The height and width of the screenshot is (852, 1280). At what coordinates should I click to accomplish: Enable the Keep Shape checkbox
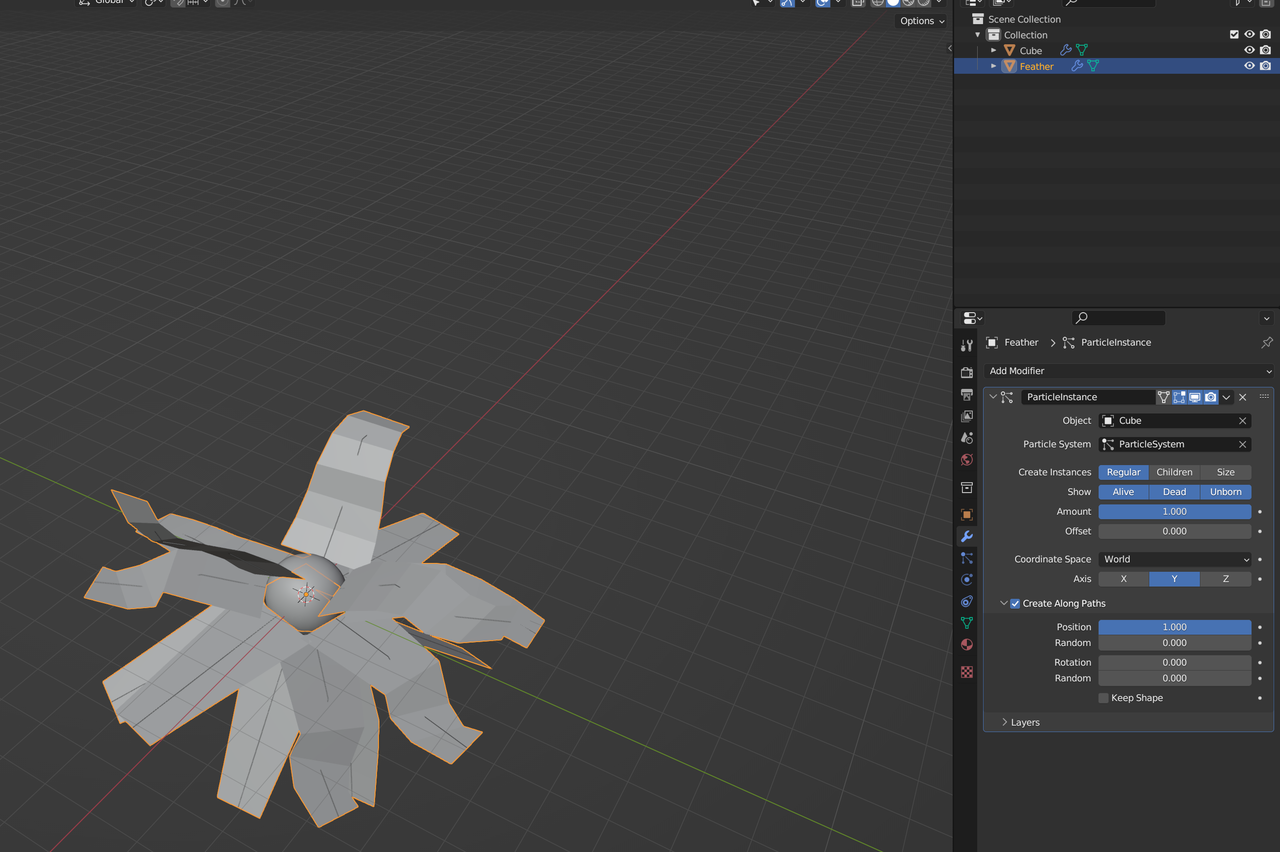point(1104,698)
